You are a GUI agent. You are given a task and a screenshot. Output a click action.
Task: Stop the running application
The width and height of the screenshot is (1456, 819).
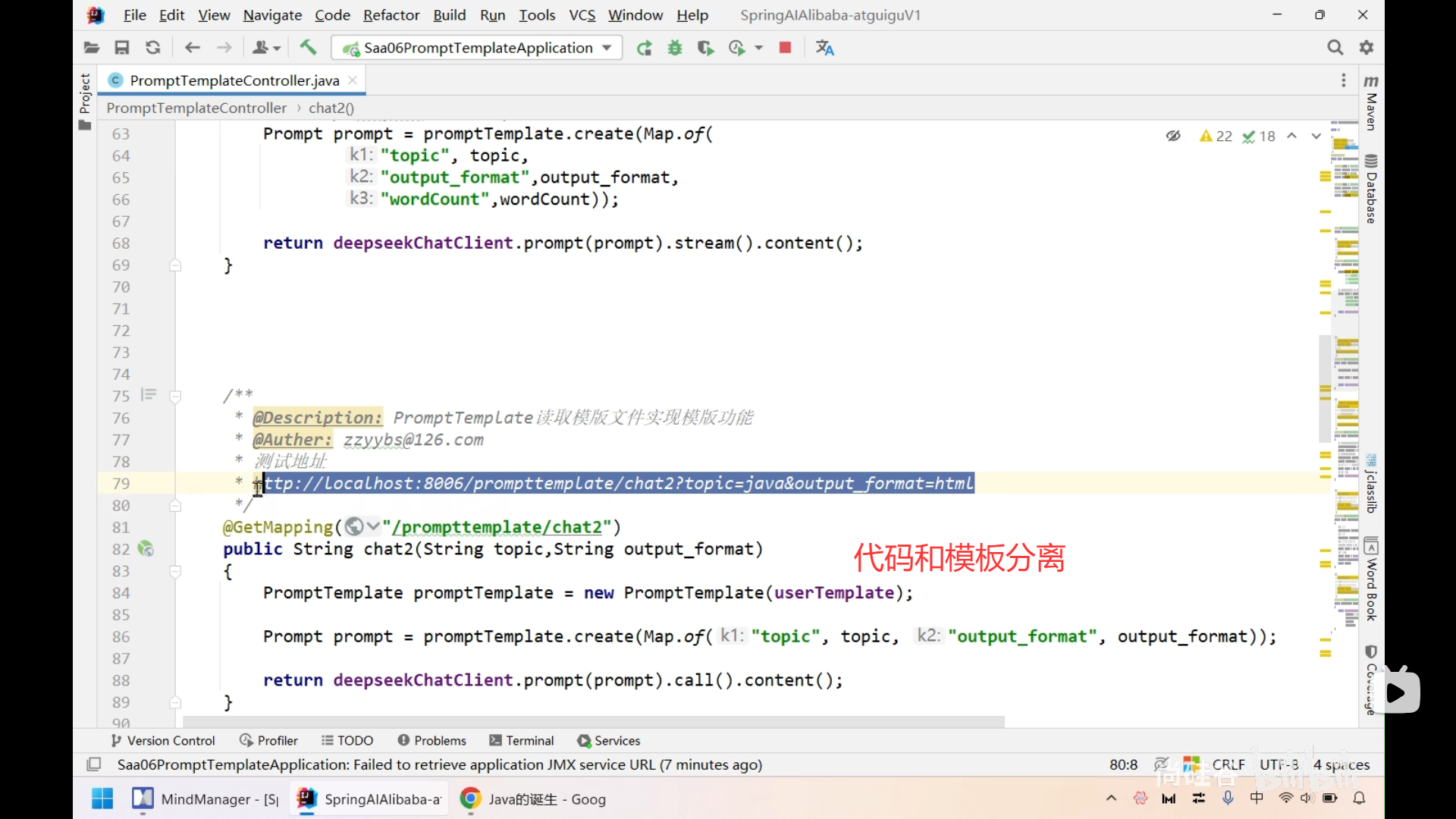coord(785,48)
